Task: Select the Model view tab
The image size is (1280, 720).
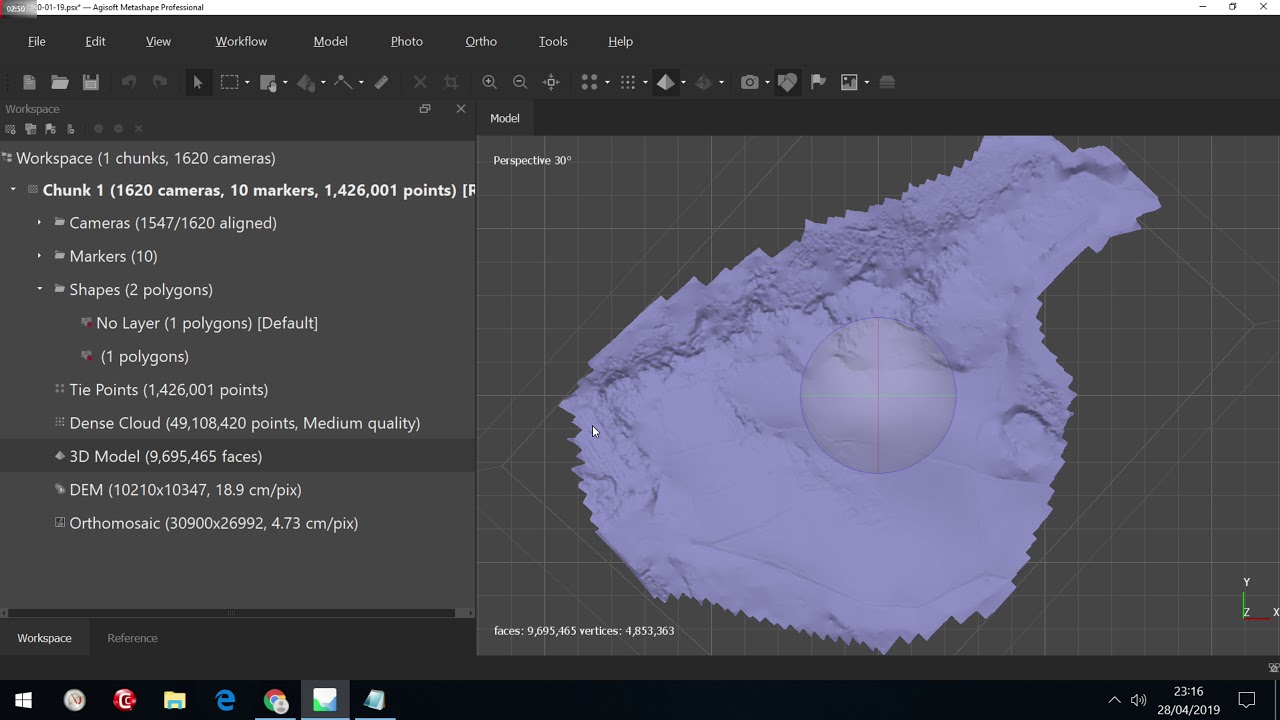Action: point(505,118)
